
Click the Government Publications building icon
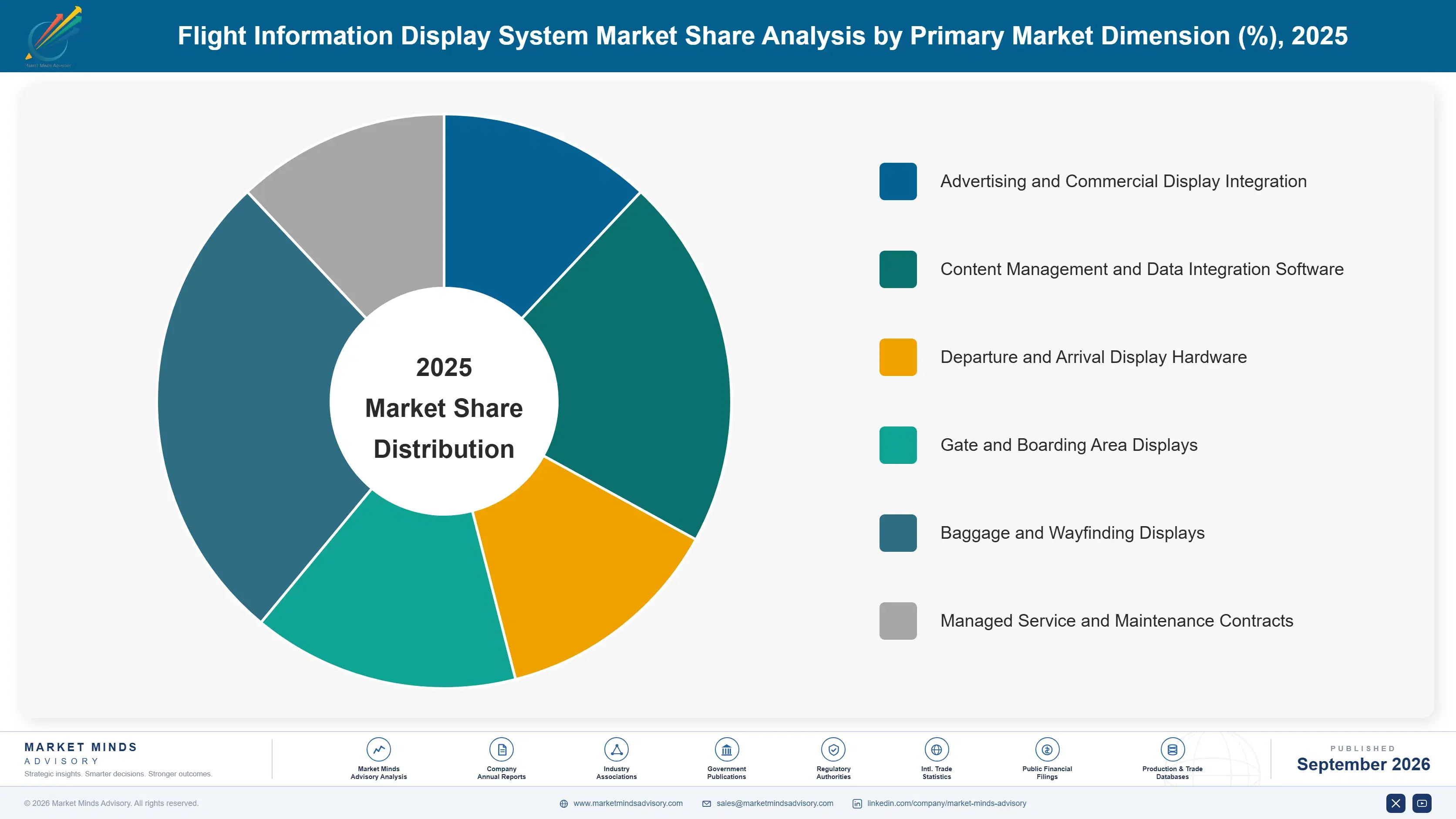coord(726,749)
